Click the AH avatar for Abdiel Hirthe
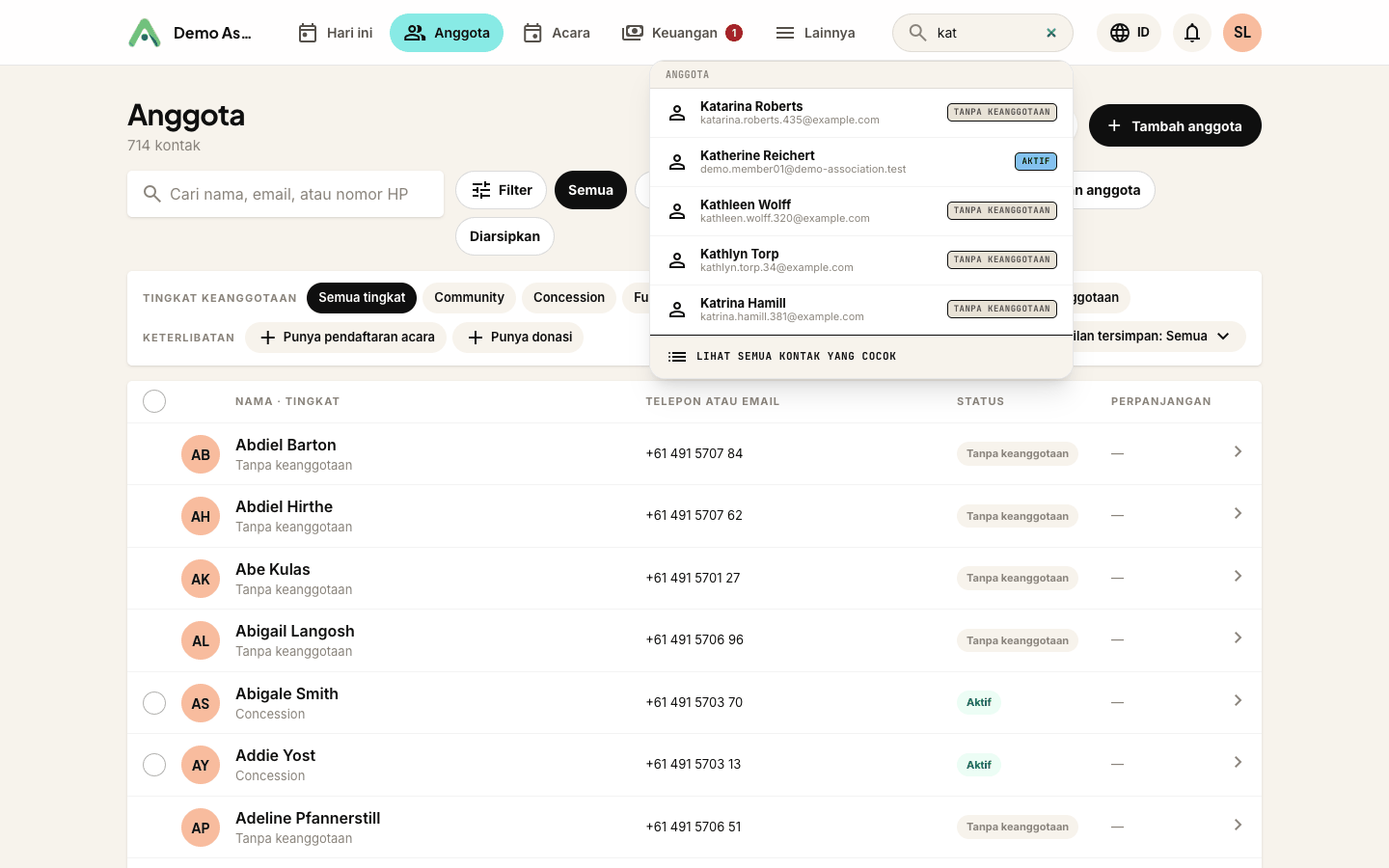 pos(201,516)
